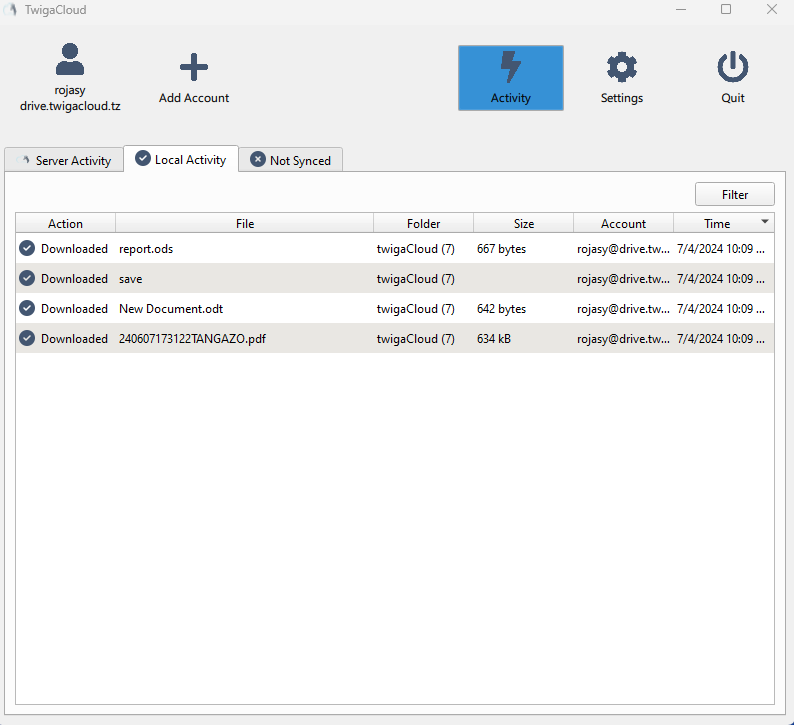
Task: Open the rojasy account at drive.twigacloud.tz
Action: point(70,77)
